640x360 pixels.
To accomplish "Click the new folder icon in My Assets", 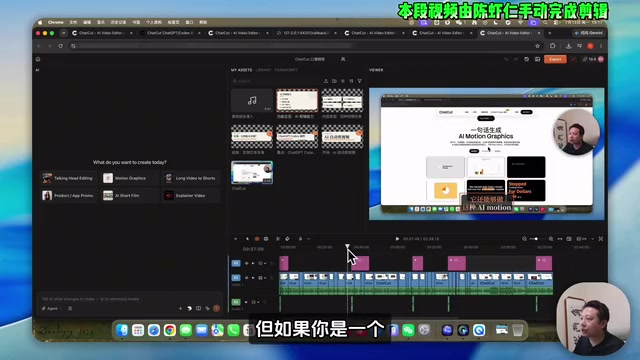I will 334,81.
